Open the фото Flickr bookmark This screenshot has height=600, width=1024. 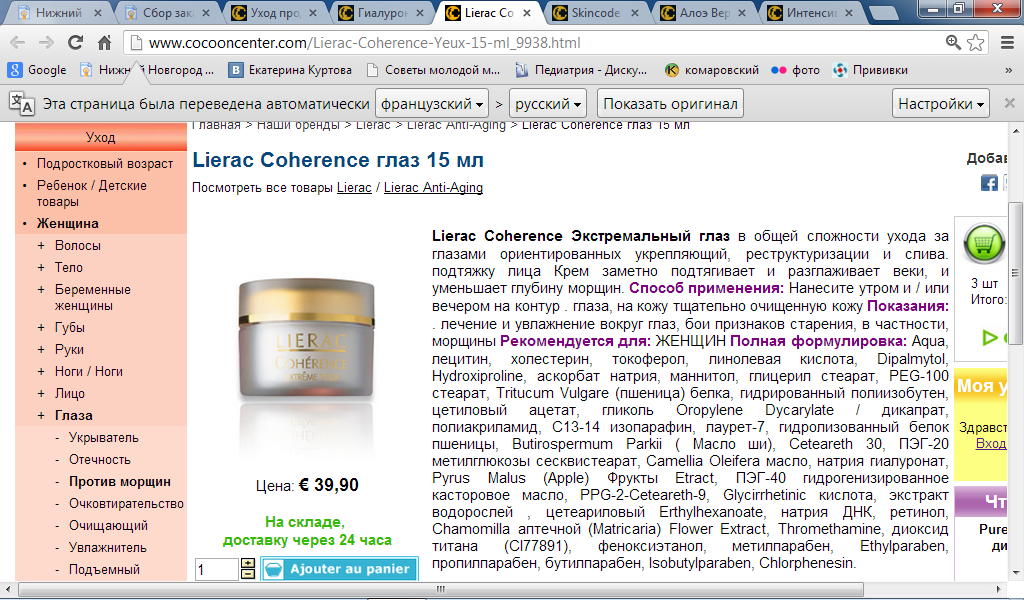click(795, 70)
